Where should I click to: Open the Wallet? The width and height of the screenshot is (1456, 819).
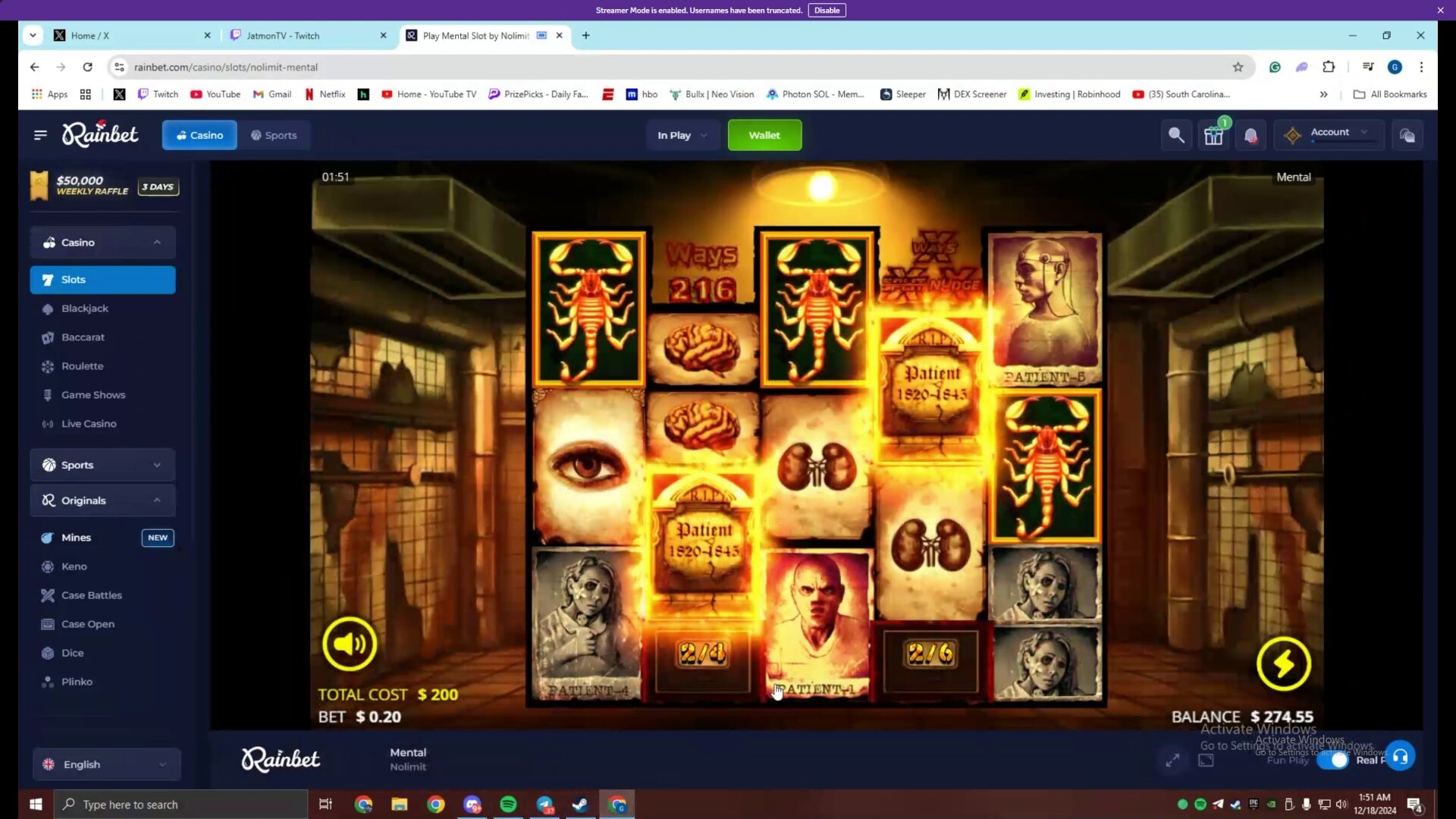[x=764, y=135]
